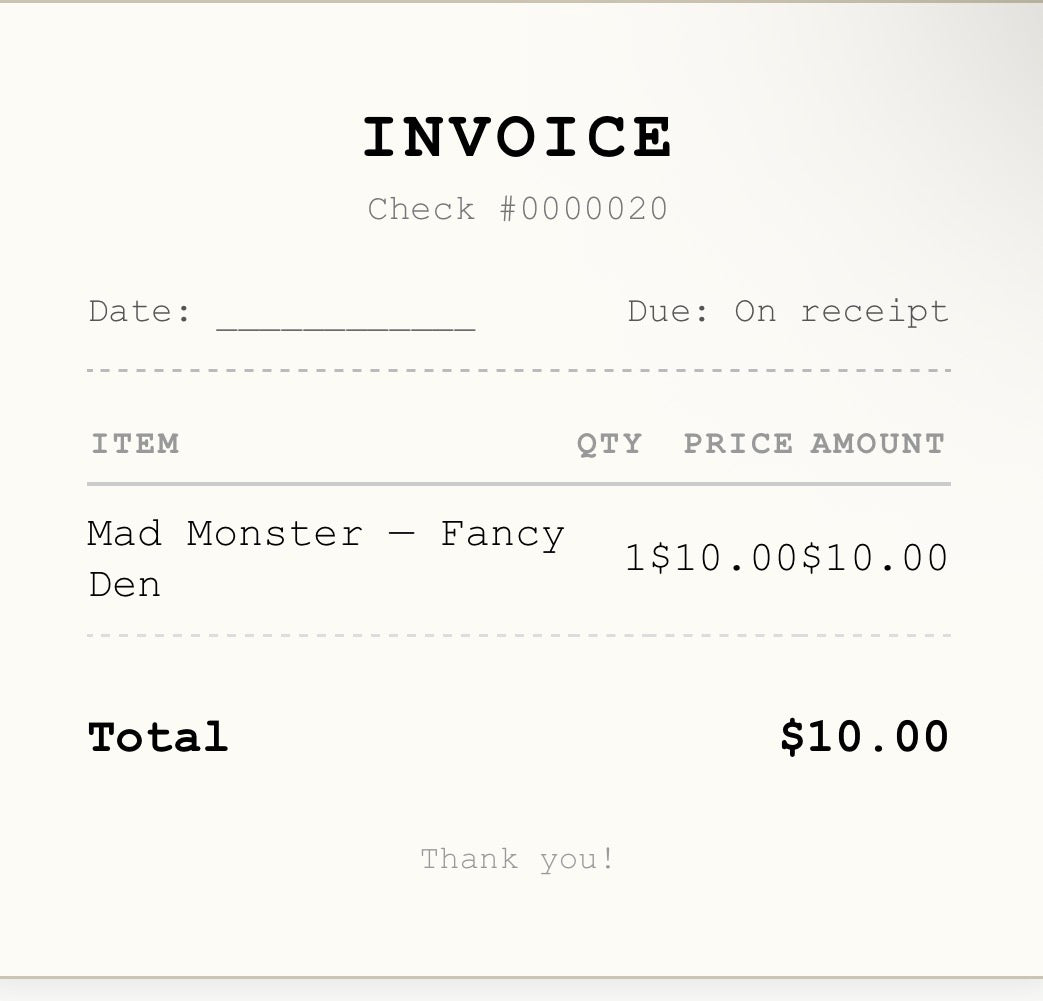Select the Check #0000020 number
The width and height of the screenshot is (1043, 1001).
pyautogui.click(x=518, y=209)
